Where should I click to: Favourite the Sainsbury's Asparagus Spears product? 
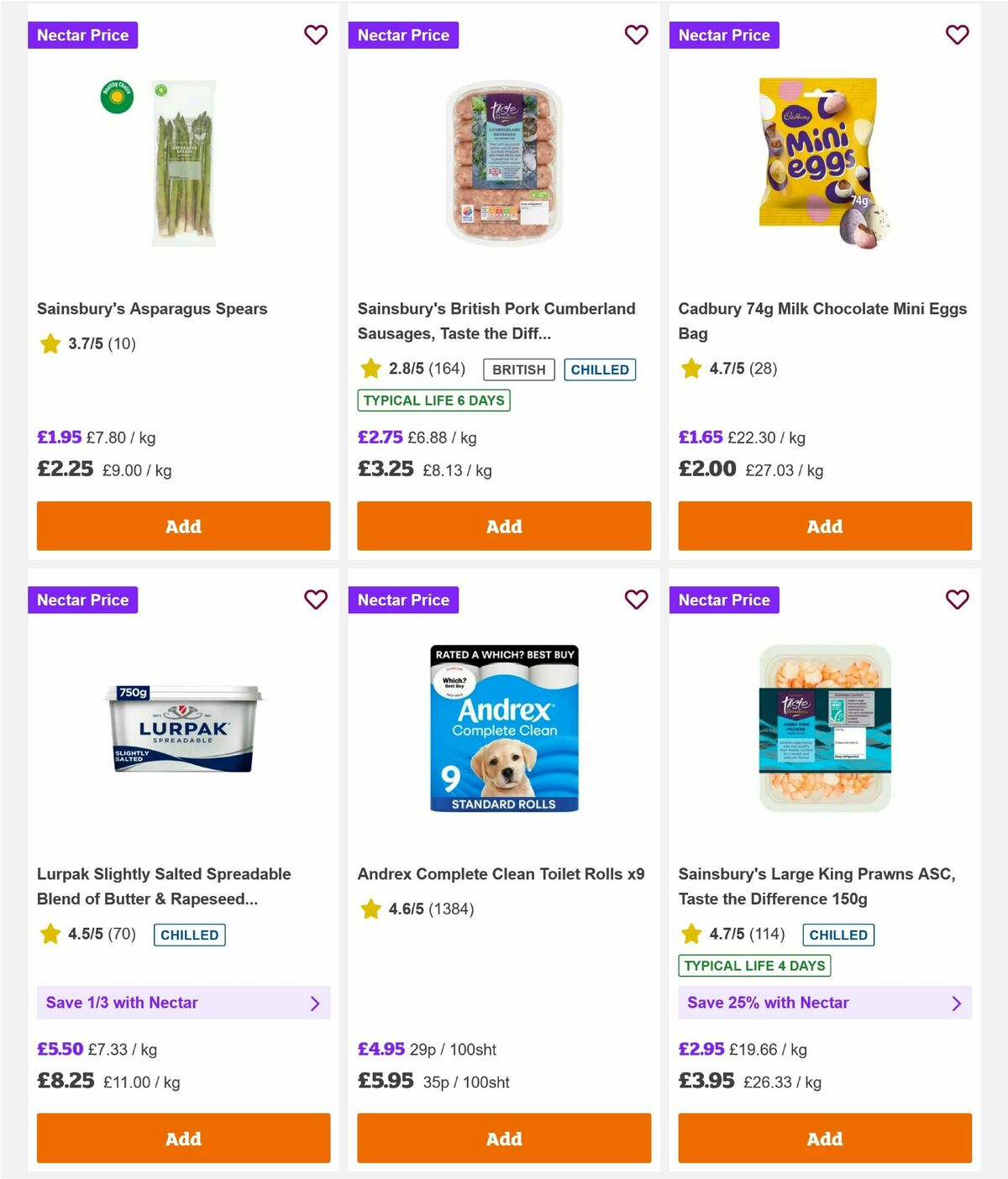click(x=316, y=35)
